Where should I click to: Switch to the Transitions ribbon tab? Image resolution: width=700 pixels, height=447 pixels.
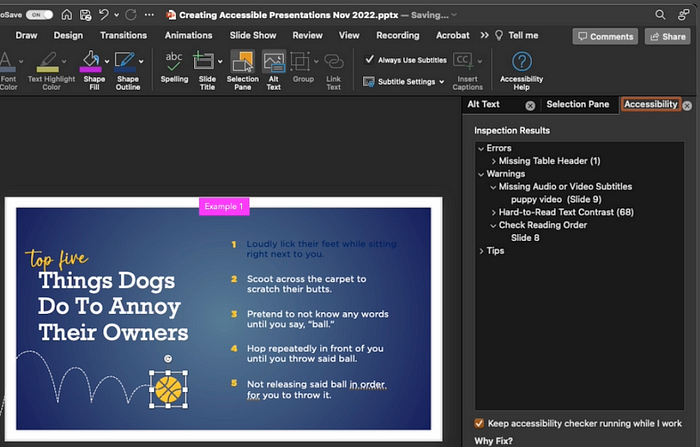tap(123, 35)
